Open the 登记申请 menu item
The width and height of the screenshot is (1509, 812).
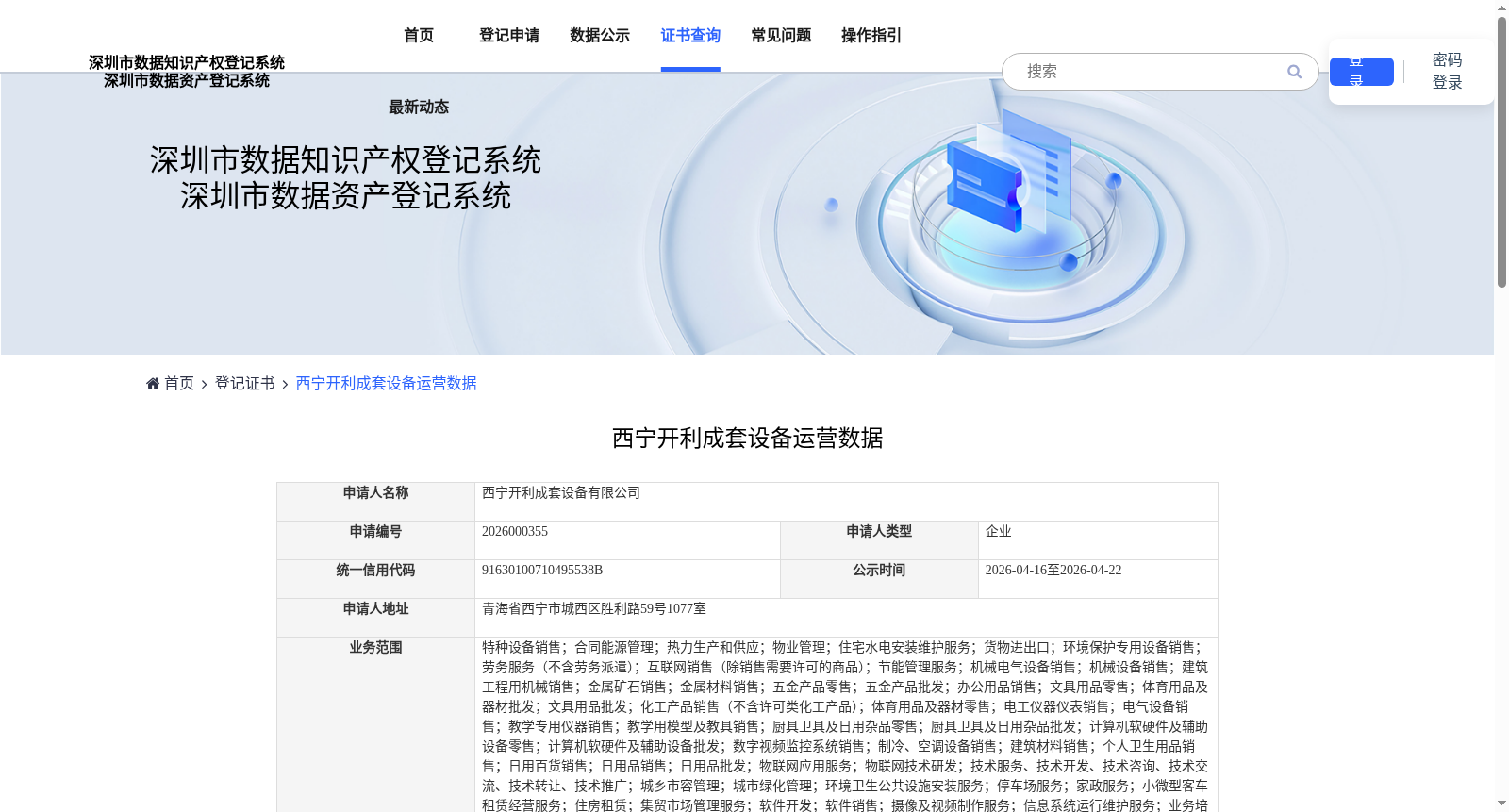[509, 36]
